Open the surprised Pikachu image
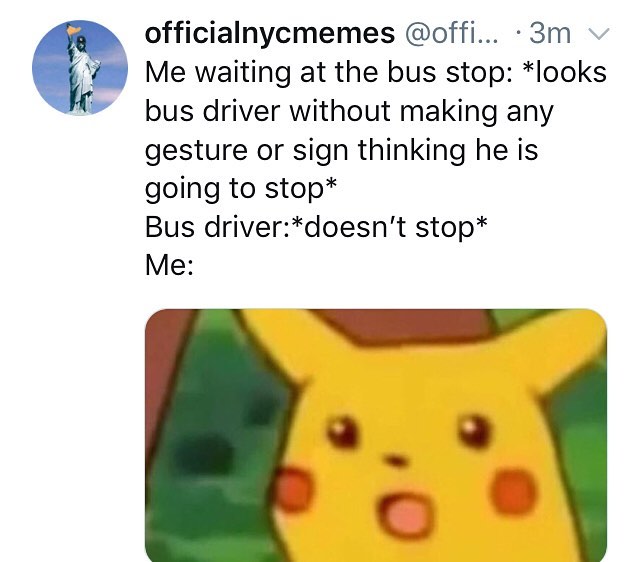The image size is (640, 562). (376, 435)
